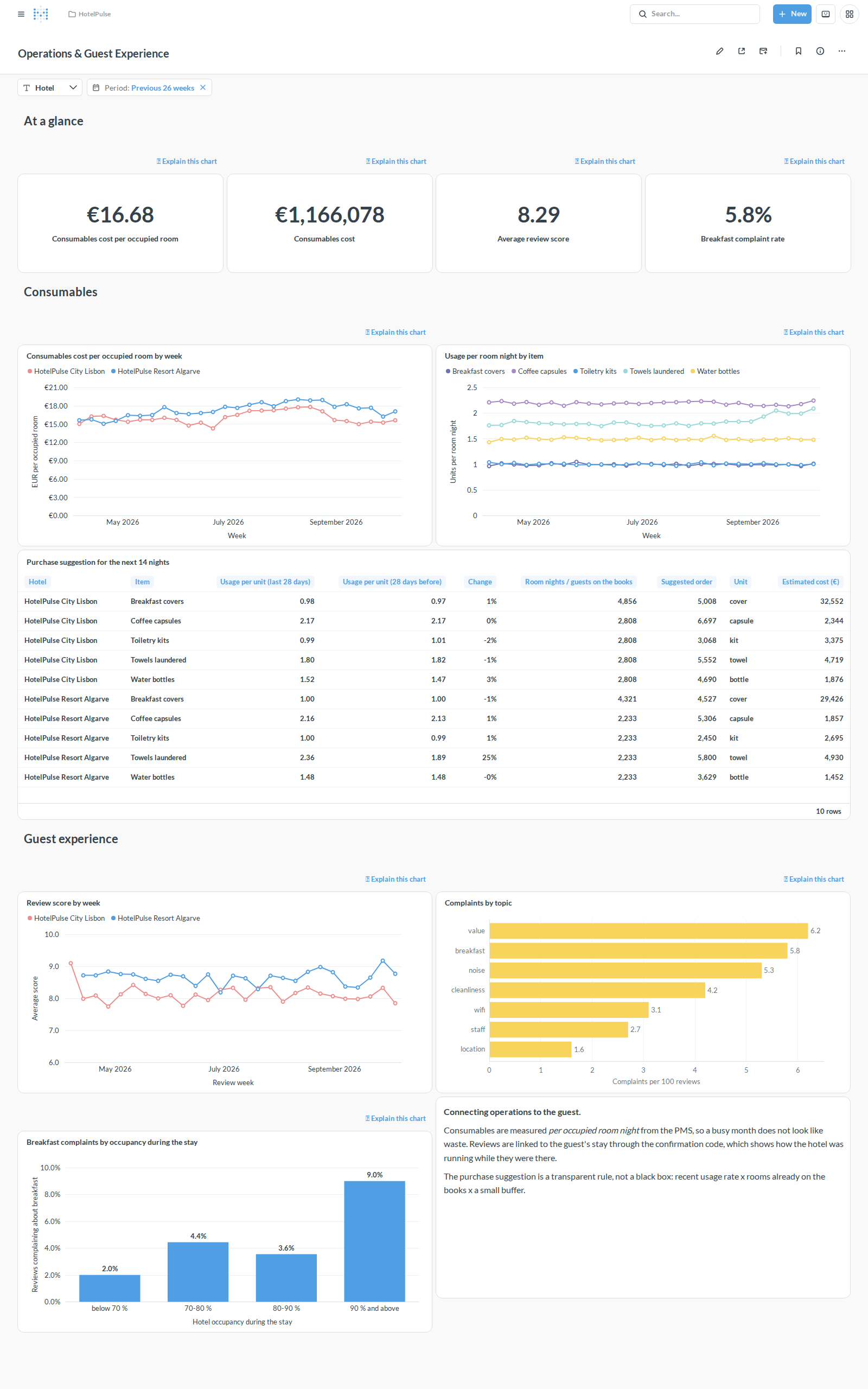The height and width of the screenshot is (1389, 868).
Task: Toggle HotelPulse Resort Algarve in Review score legend
Action: [156, 919]
